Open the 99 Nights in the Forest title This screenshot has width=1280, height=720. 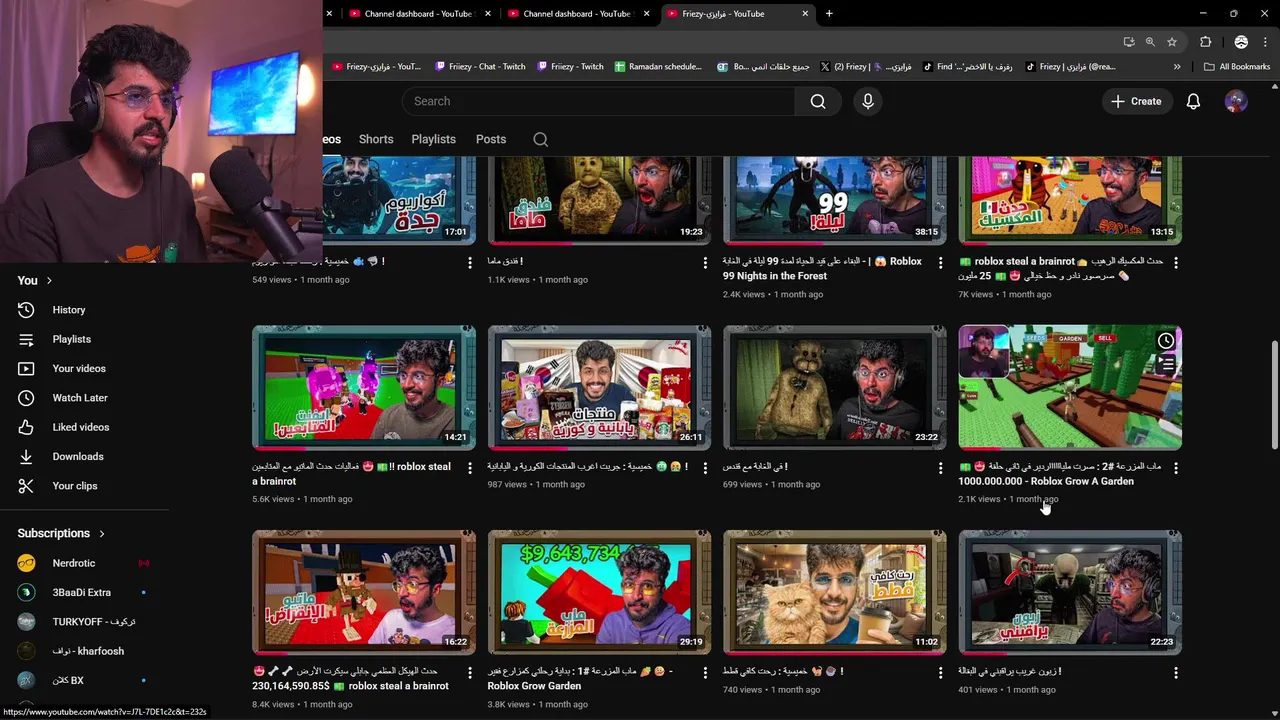(822, 268)
